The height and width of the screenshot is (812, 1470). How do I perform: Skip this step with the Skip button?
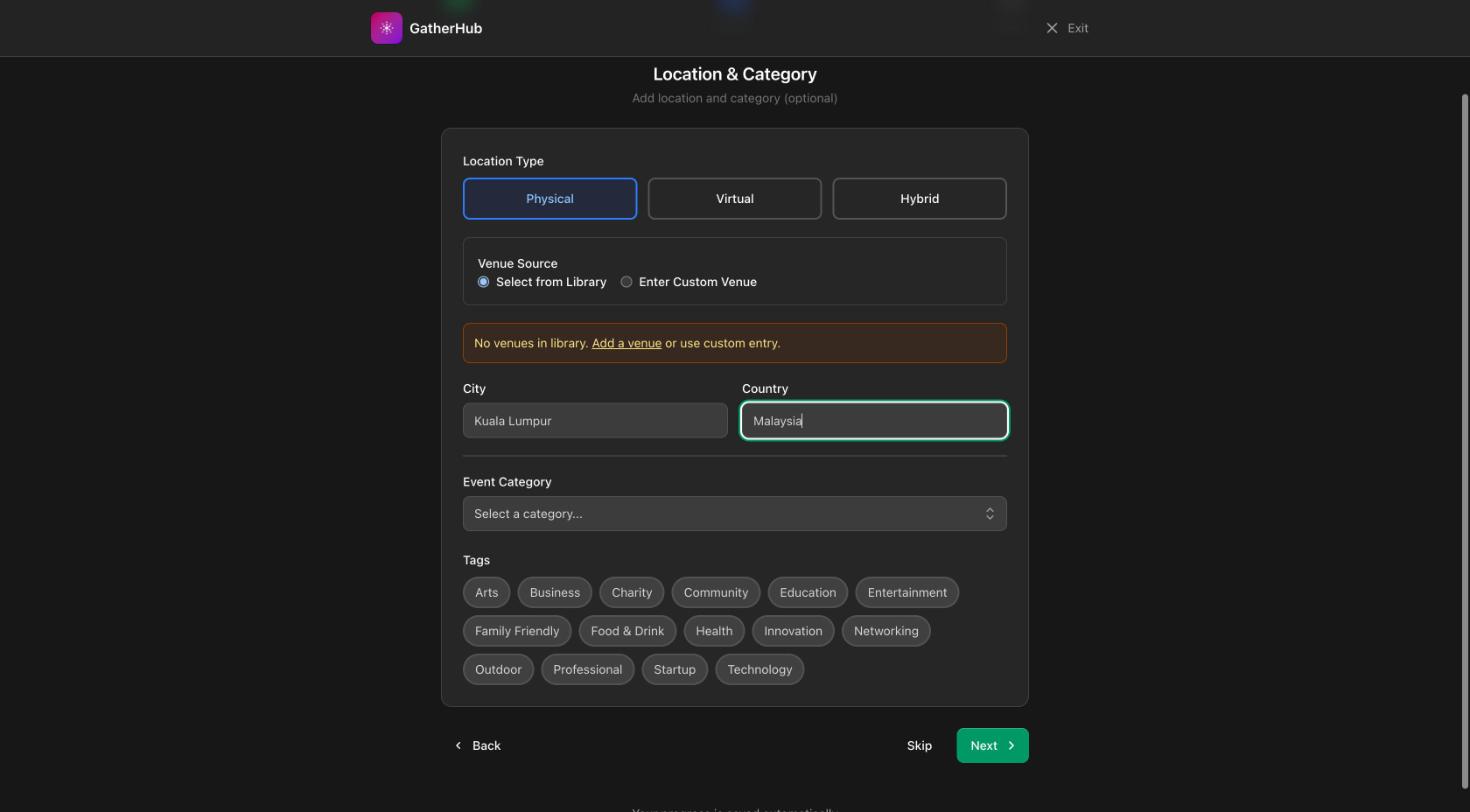919,746
